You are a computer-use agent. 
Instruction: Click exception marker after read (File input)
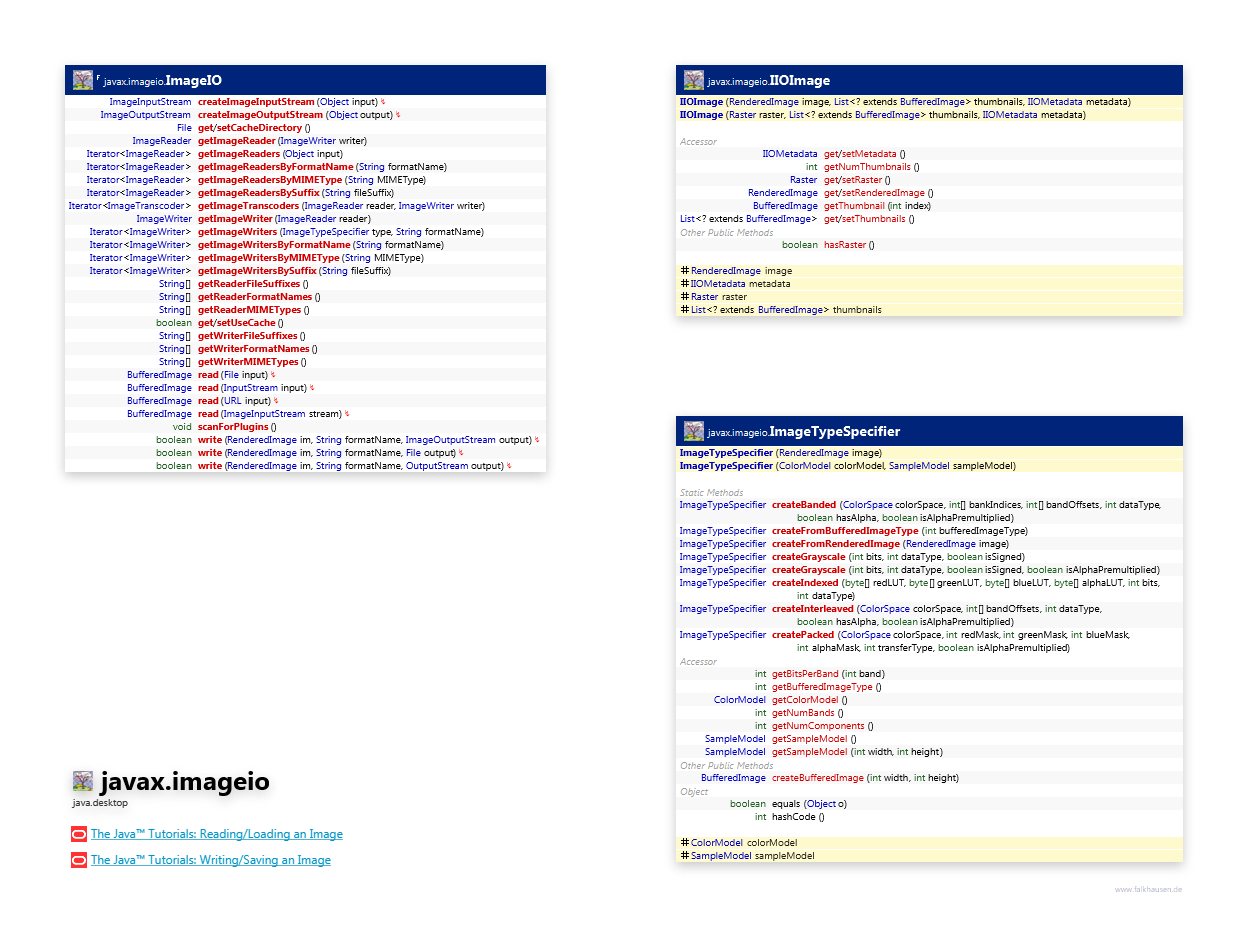tap(273, 375)
